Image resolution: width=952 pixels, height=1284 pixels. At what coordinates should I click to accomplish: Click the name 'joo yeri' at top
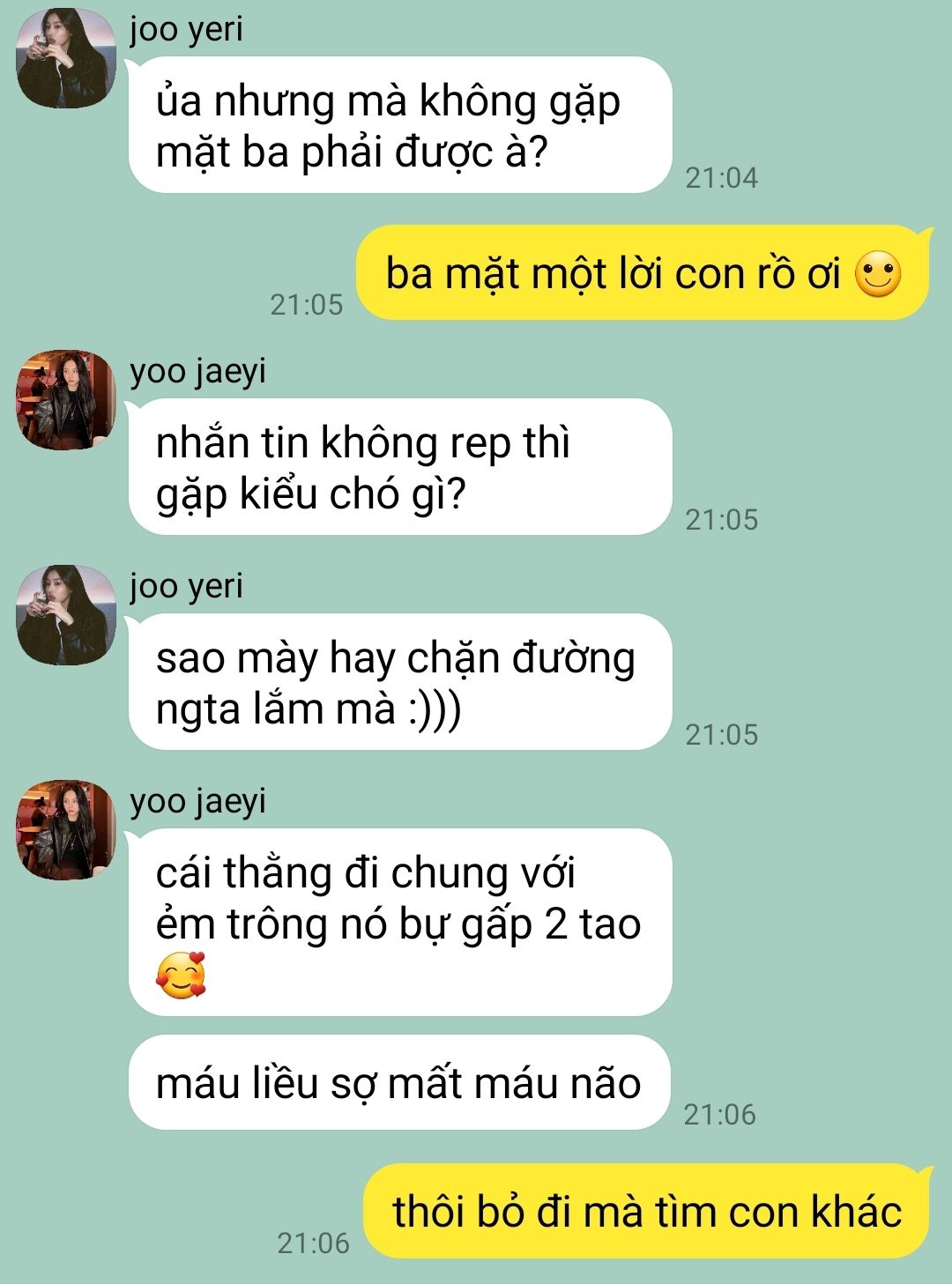pyautogui.click(x=186, y=30)
